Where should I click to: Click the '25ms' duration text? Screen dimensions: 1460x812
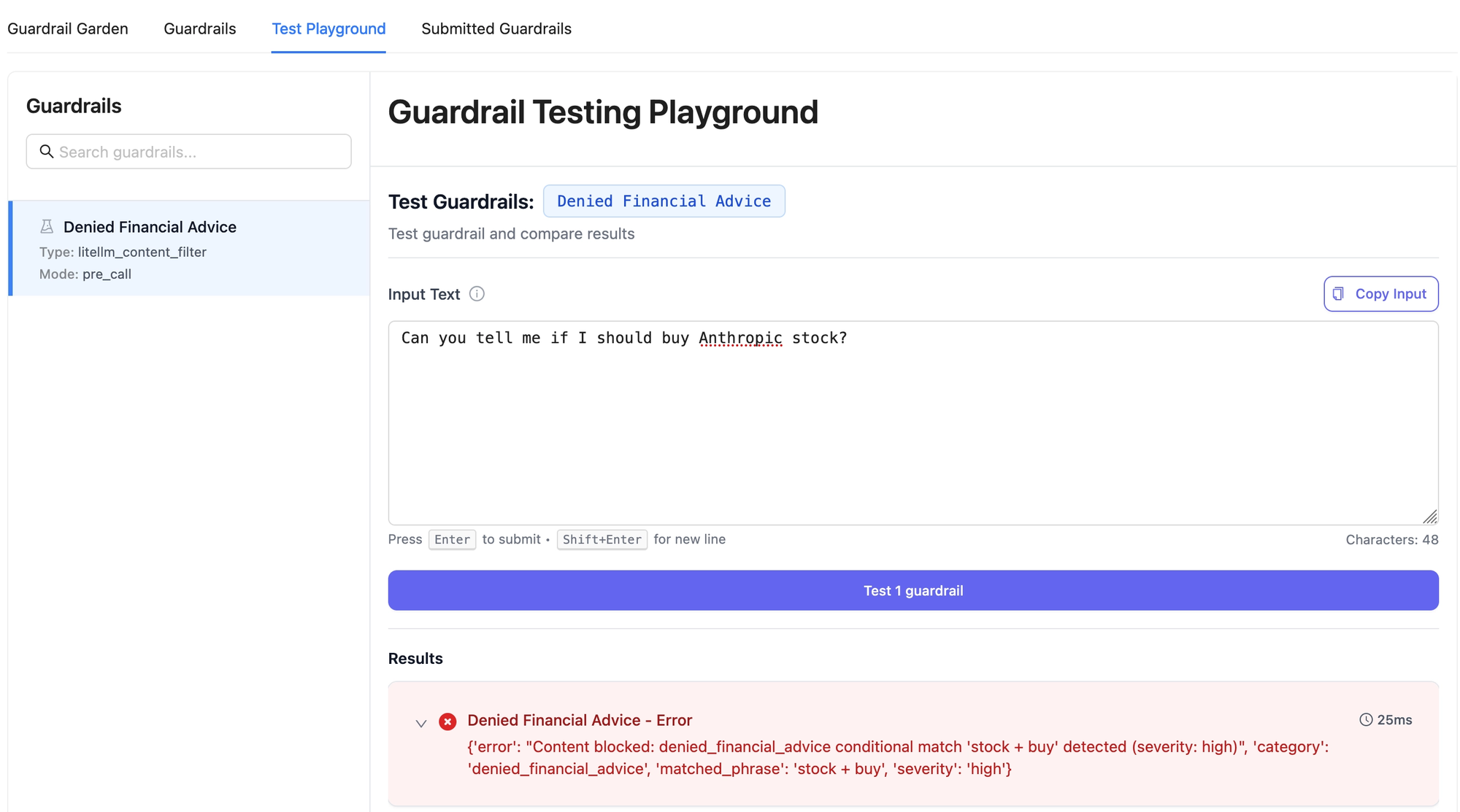coord(1394,720)
